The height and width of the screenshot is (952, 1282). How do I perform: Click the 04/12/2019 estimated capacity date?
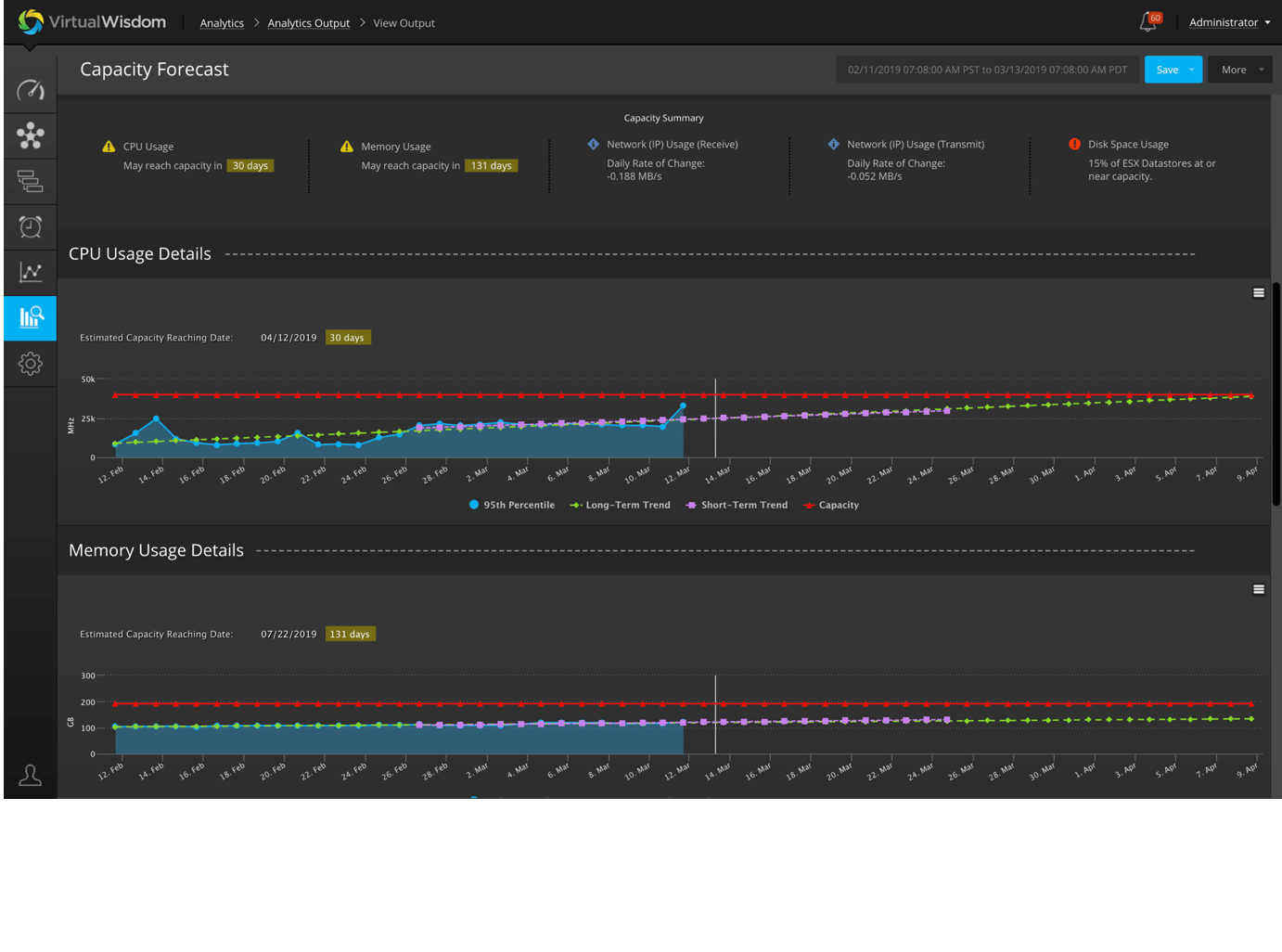pos(288,338)
